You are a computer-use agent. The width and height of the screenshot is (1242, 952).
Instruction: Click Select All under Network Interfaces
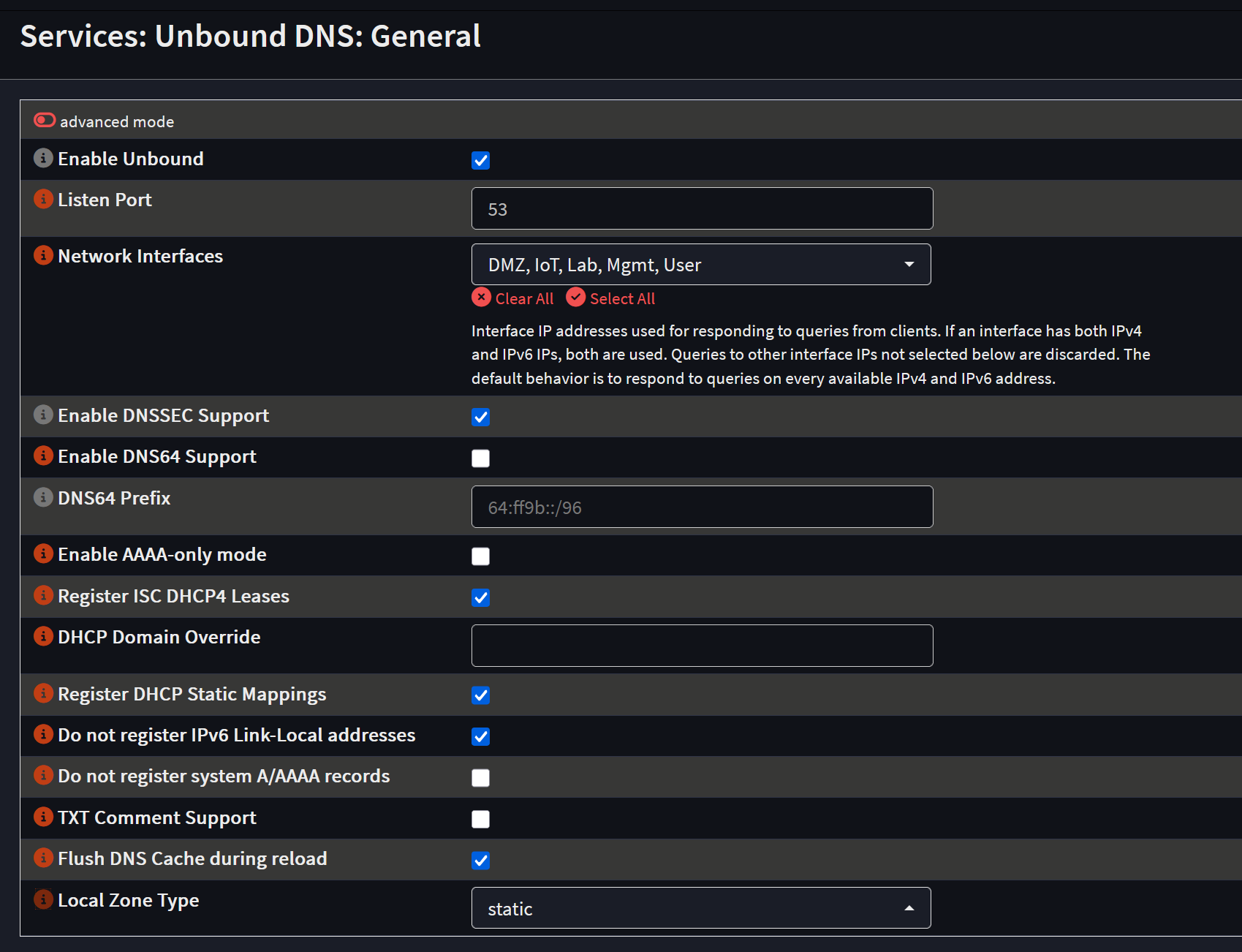click(x=611, y=298)
